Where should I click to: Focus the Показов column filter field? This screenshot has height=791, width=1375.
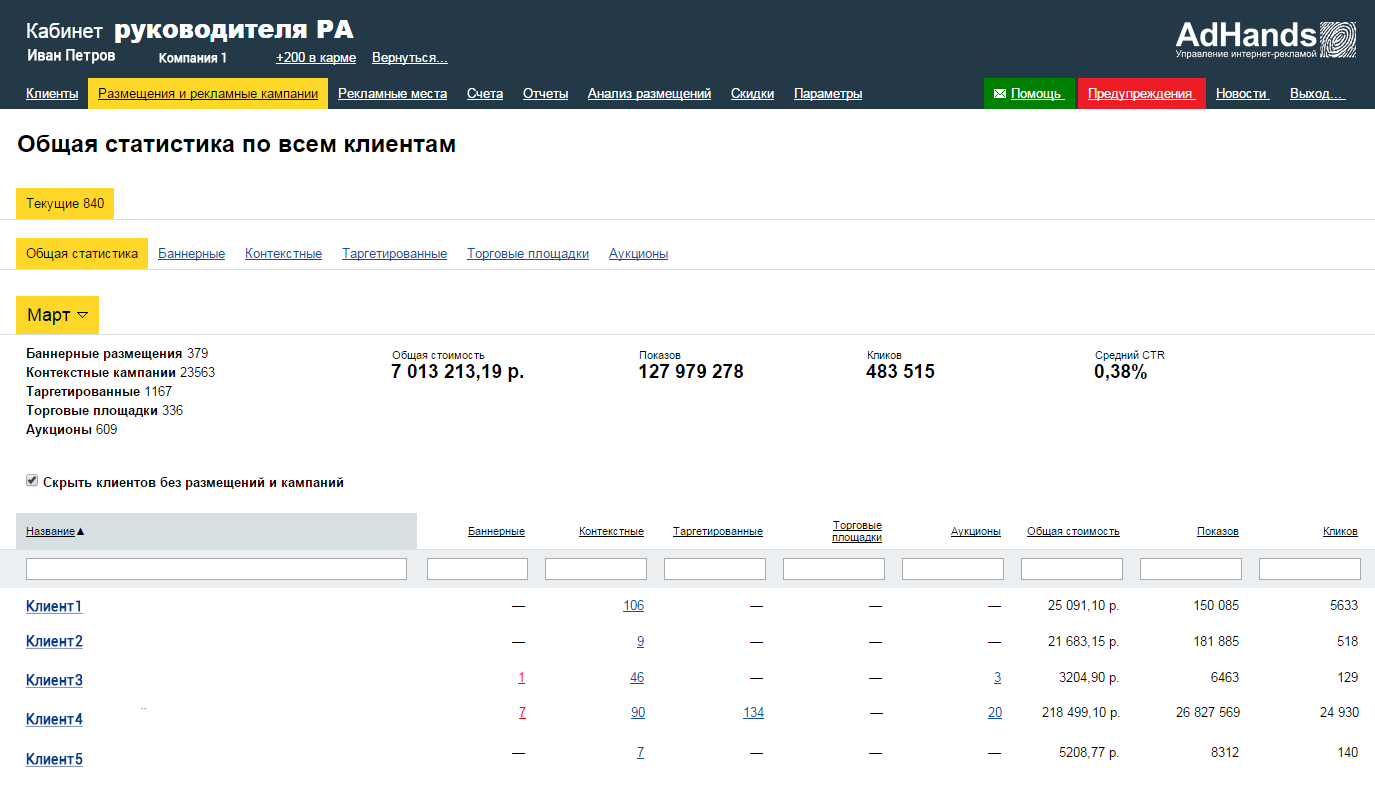pyautogui.click(x=1190, y=569)
